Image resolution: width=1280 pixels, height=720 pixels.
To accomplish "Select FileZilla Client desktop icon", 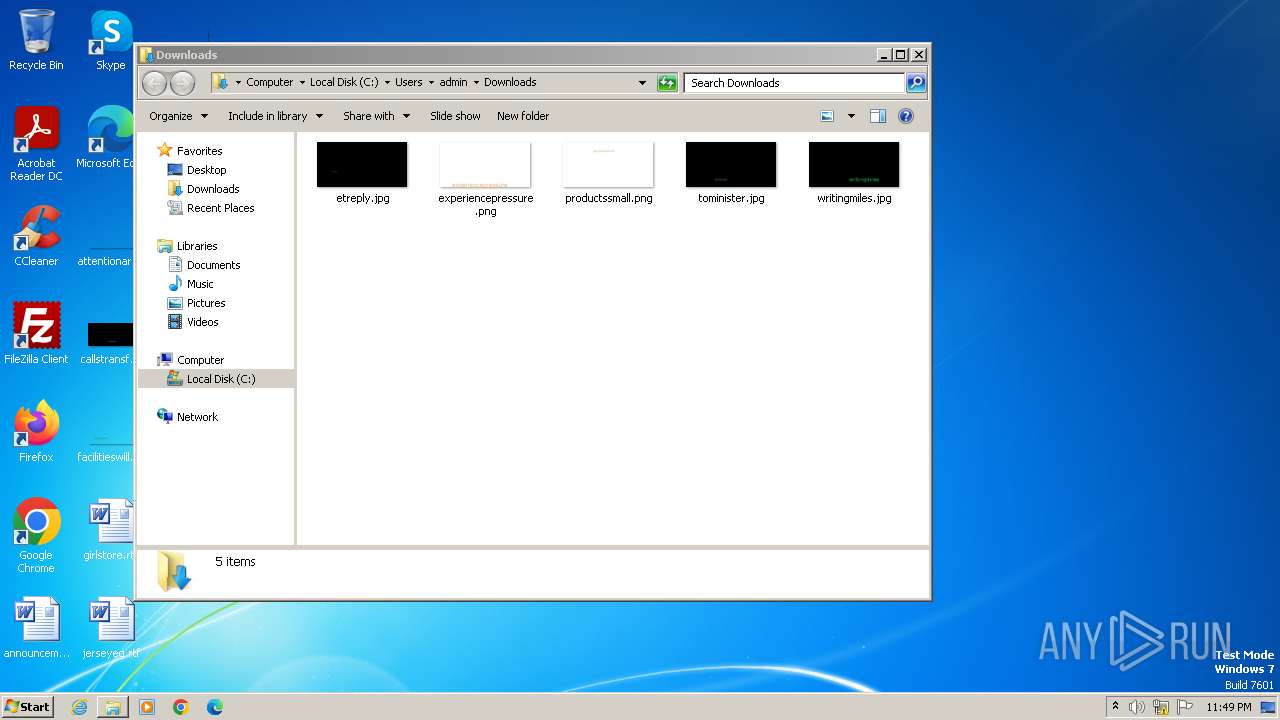I will (36, 333).
